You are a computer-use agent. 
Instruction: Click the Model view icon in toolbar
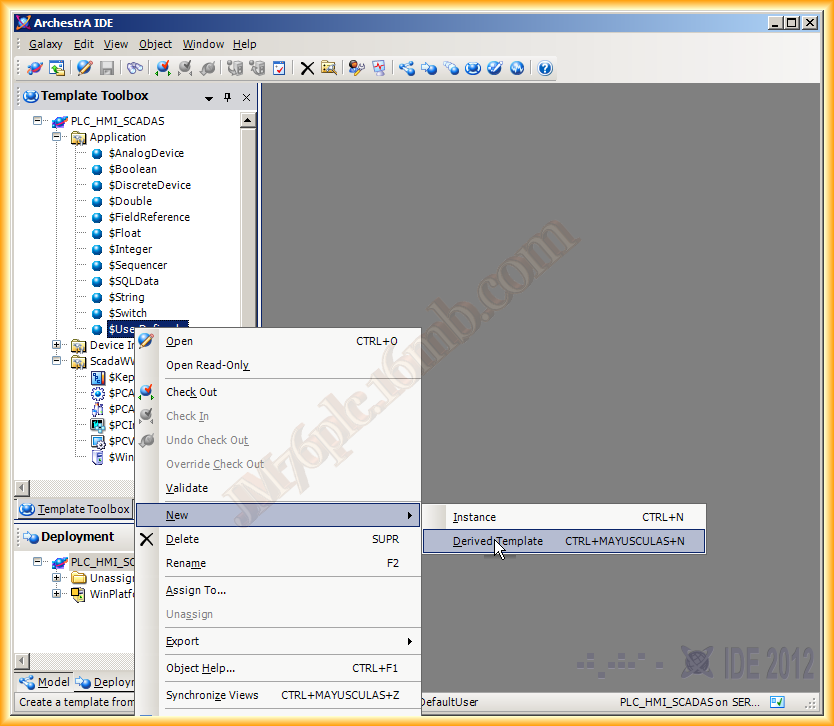[x=407, y=68]
